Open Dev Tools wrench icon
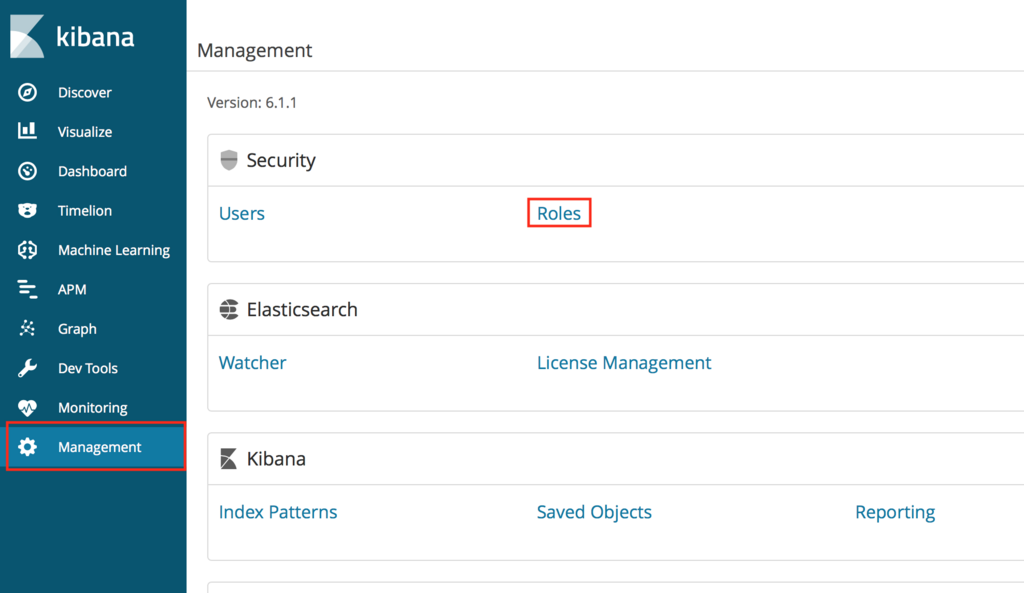1024x593 pixels. click(x=27, y=368)
